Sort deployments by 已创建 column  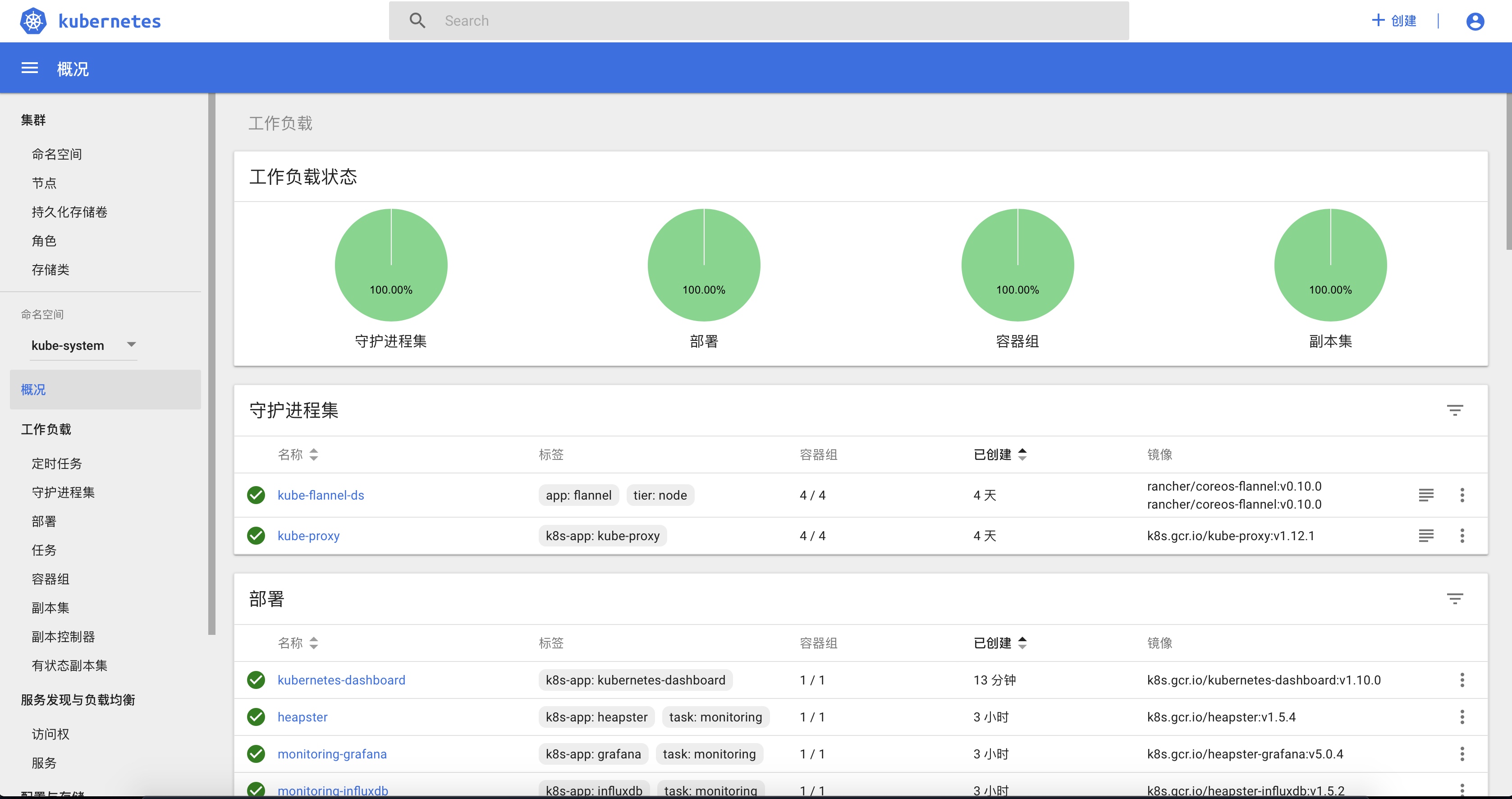coord(999,643)
